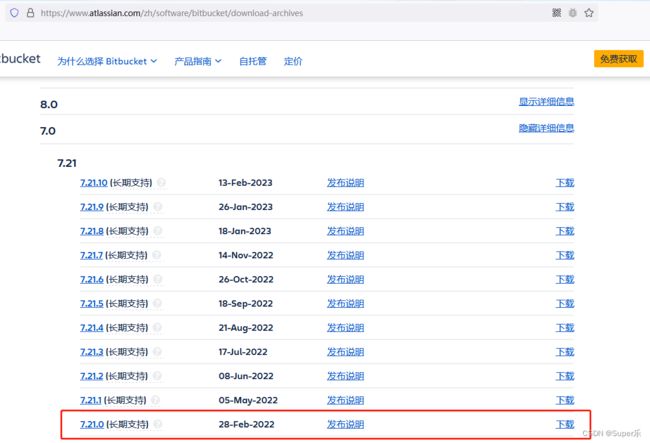
Task: Click the info icon next to 7.21.3
Action: point(158,351)
